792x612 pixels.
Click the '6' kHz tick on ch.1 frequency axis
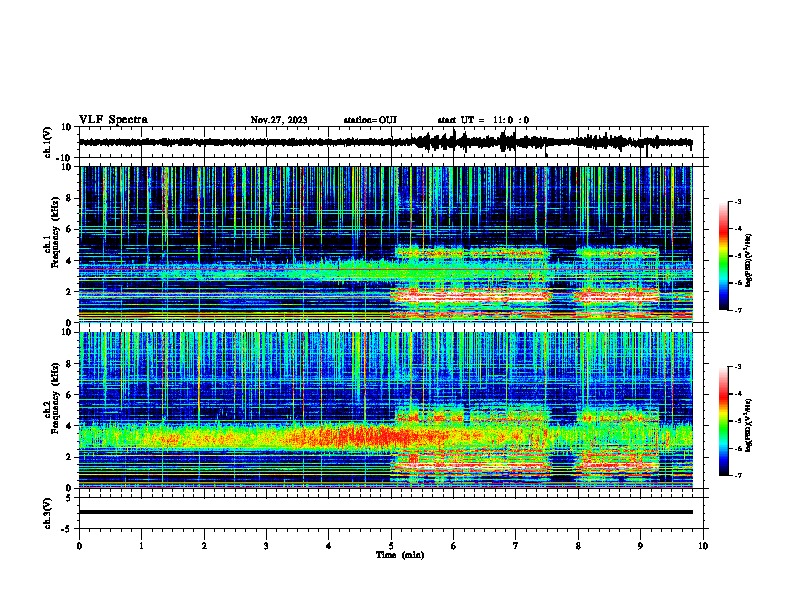click(69, 230)
